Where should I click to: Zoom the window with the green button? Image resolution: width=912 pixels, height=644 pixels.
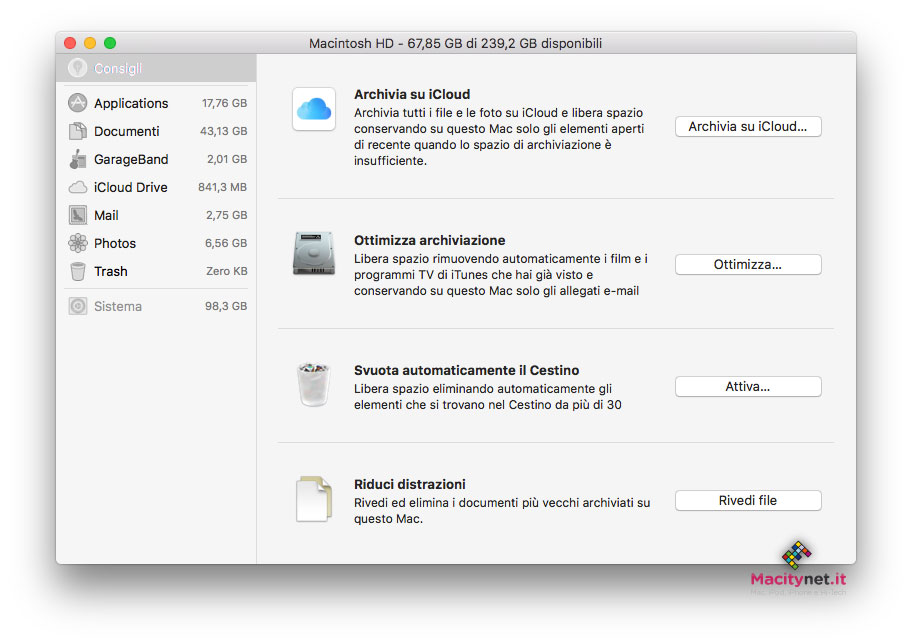click(x=110, y=43)
